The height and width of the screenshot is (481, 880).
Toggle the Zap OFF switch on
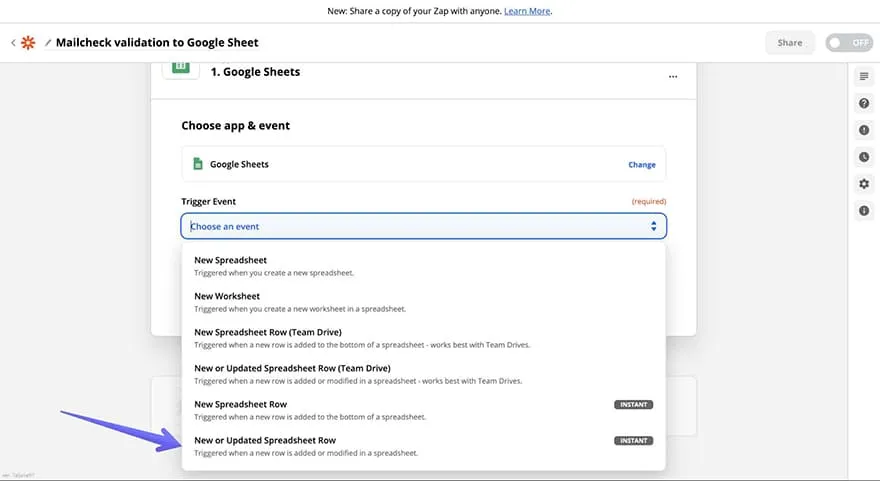(848, 43)
